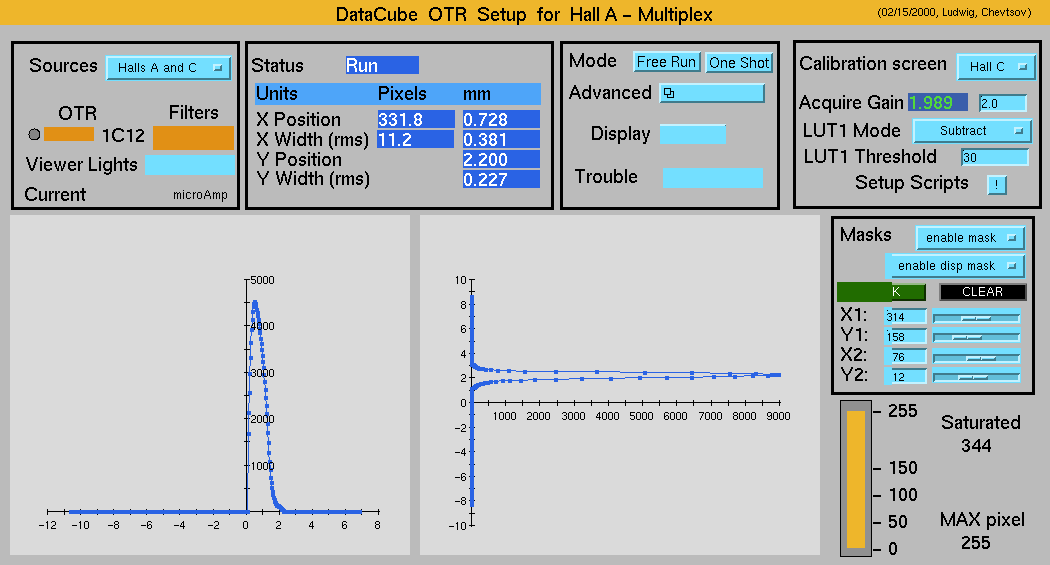The image size is (1050, 565).
Task: Click the yellow pixel intensity bar gauge
Action: coord(855,478)
